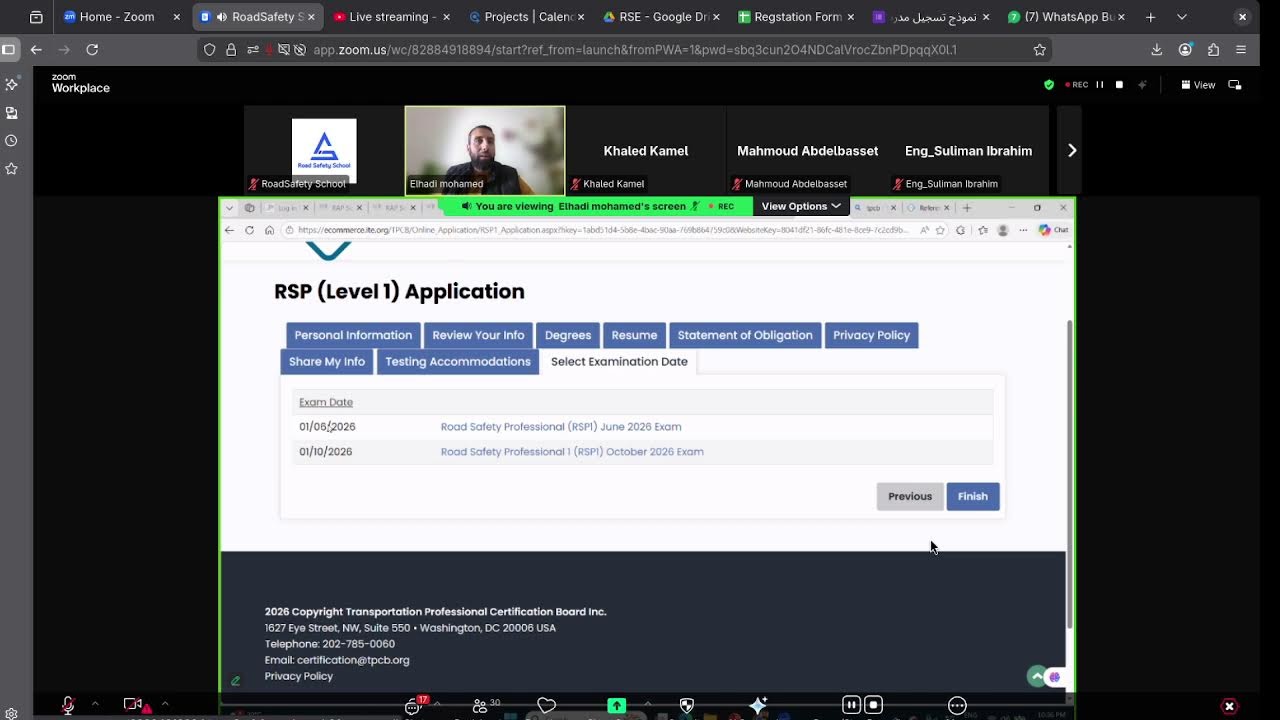Open the Degrees tab

coord(568,335)
